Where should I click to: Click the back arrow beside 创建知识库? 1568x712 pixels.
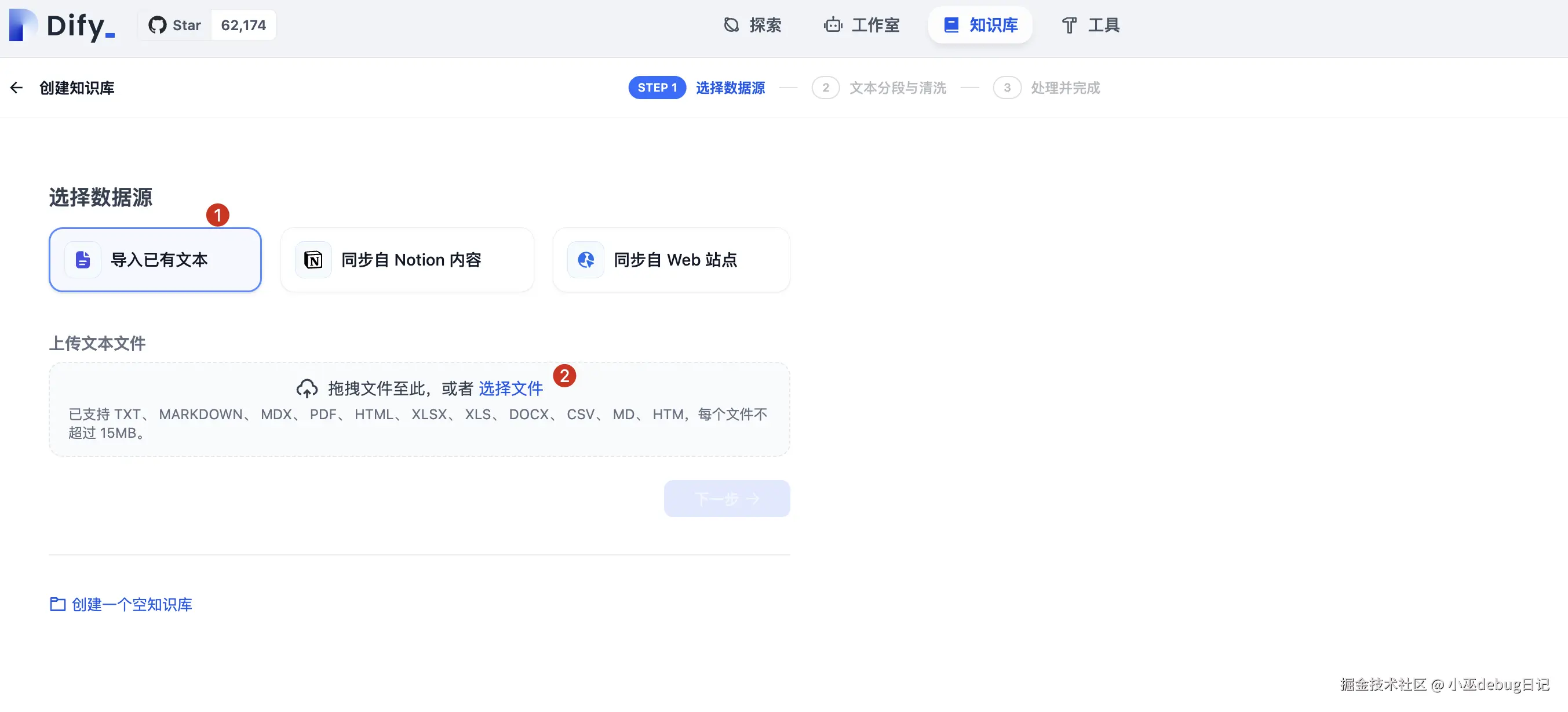[x=16, y=87]
